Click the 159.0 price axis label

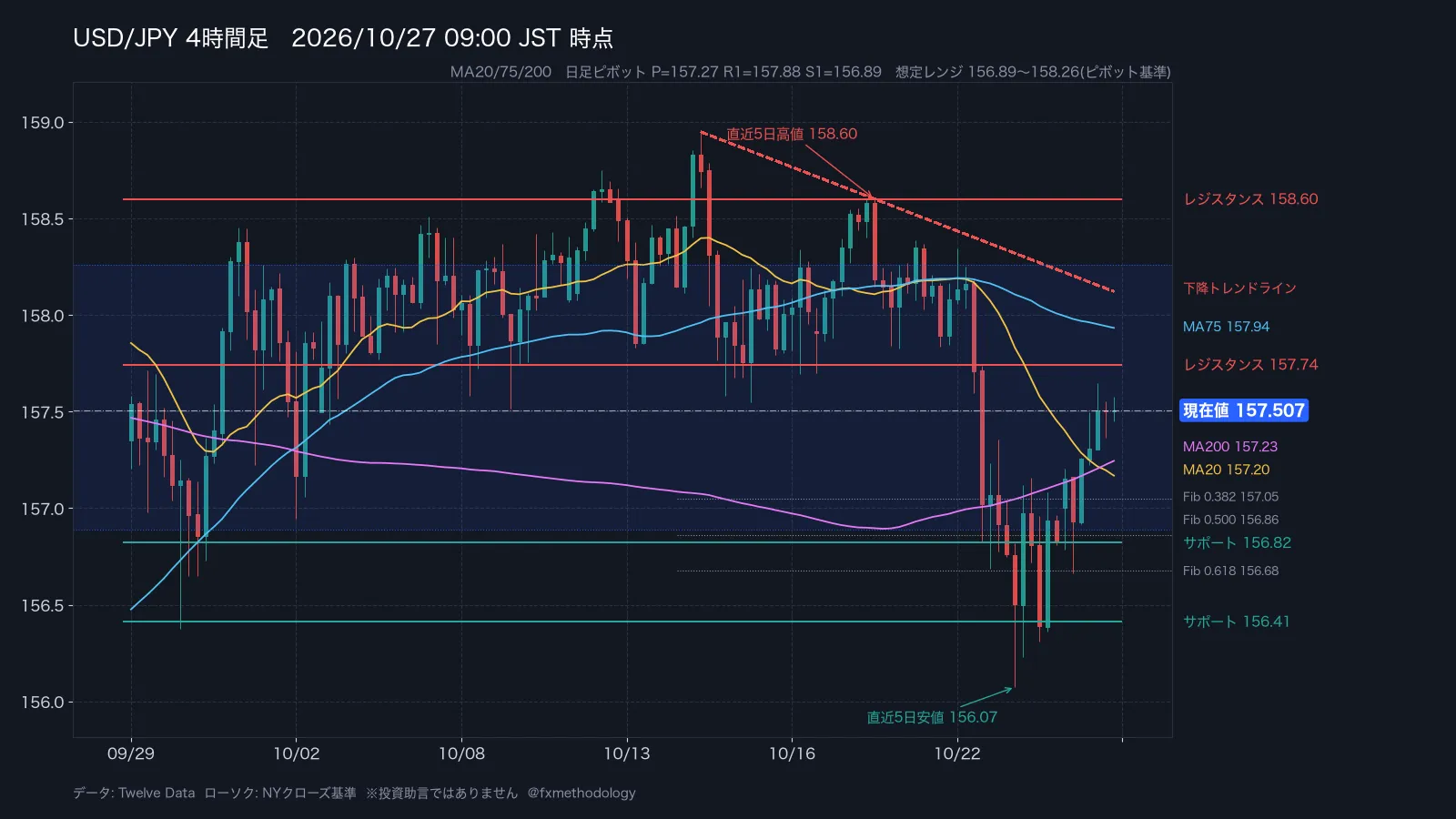click(43, 123)
